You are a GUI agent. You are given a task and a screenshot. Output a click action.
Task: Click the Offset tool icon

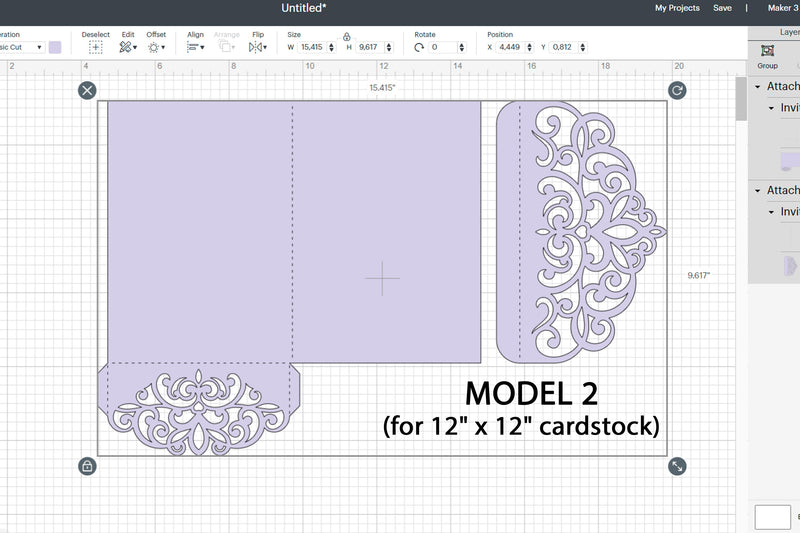coord(156,47)
